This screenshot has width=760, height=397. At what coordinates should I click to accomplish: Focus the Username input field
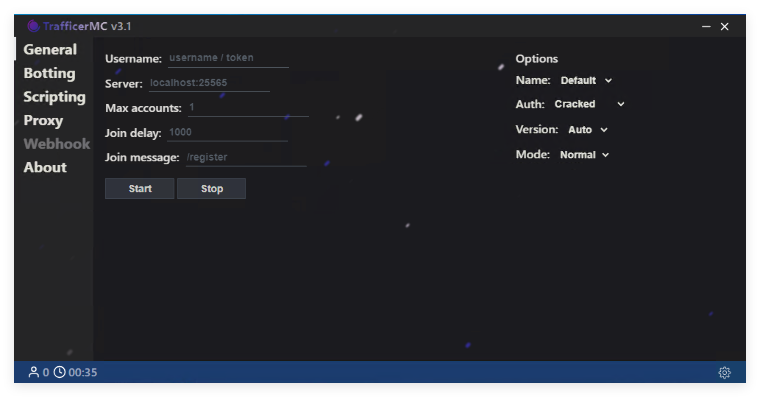[x=228, y=58]
